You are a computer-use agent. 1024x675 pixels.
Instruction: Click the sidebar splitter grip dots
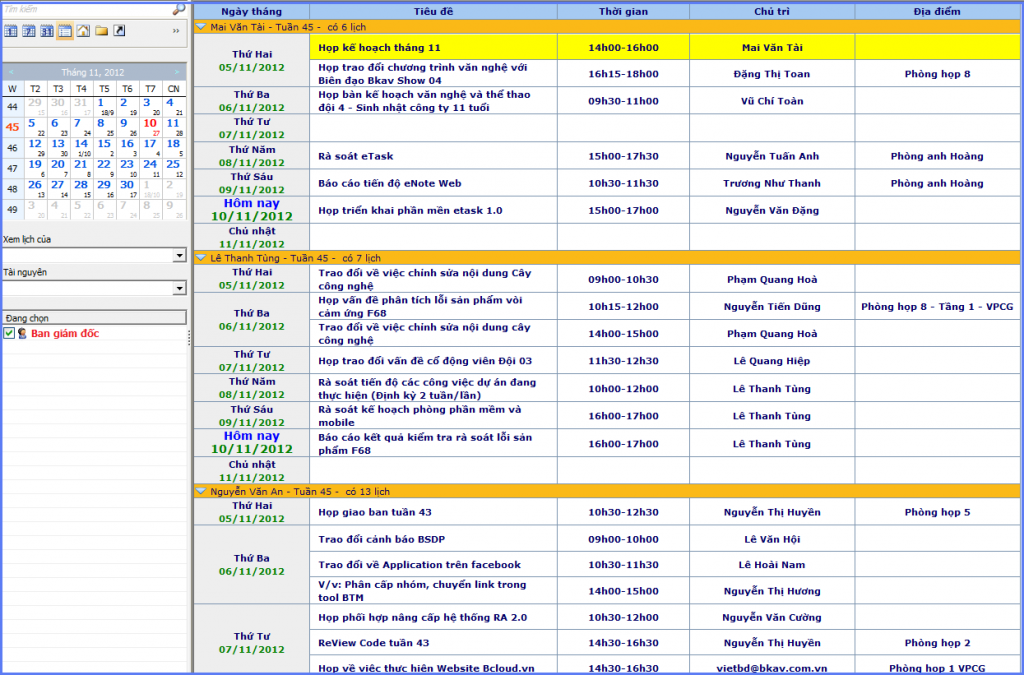[x=189, y=338]
